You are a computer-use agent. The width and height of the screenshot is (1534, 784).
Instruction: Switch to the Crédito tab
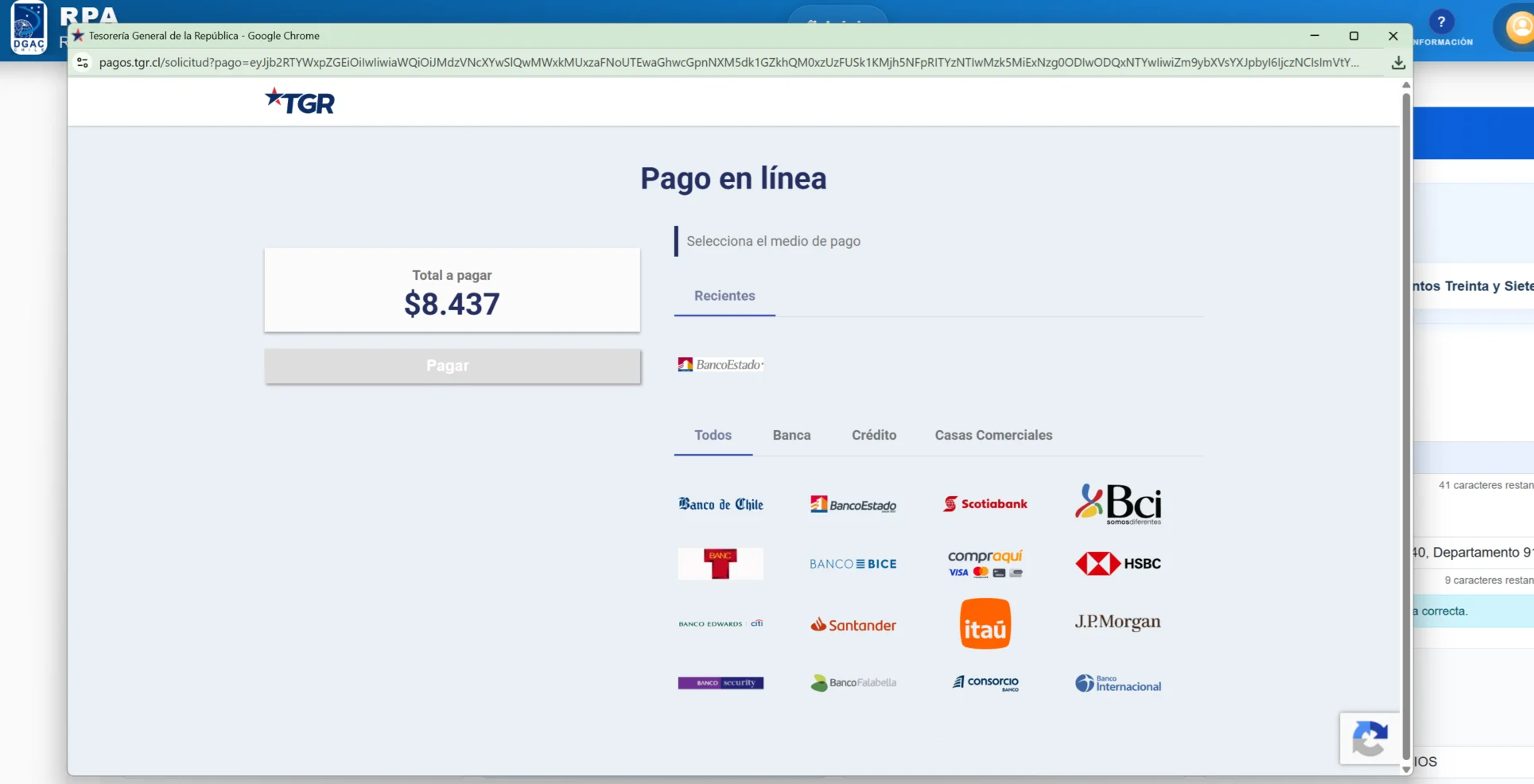pyautogui.click(x=874, y=436)
